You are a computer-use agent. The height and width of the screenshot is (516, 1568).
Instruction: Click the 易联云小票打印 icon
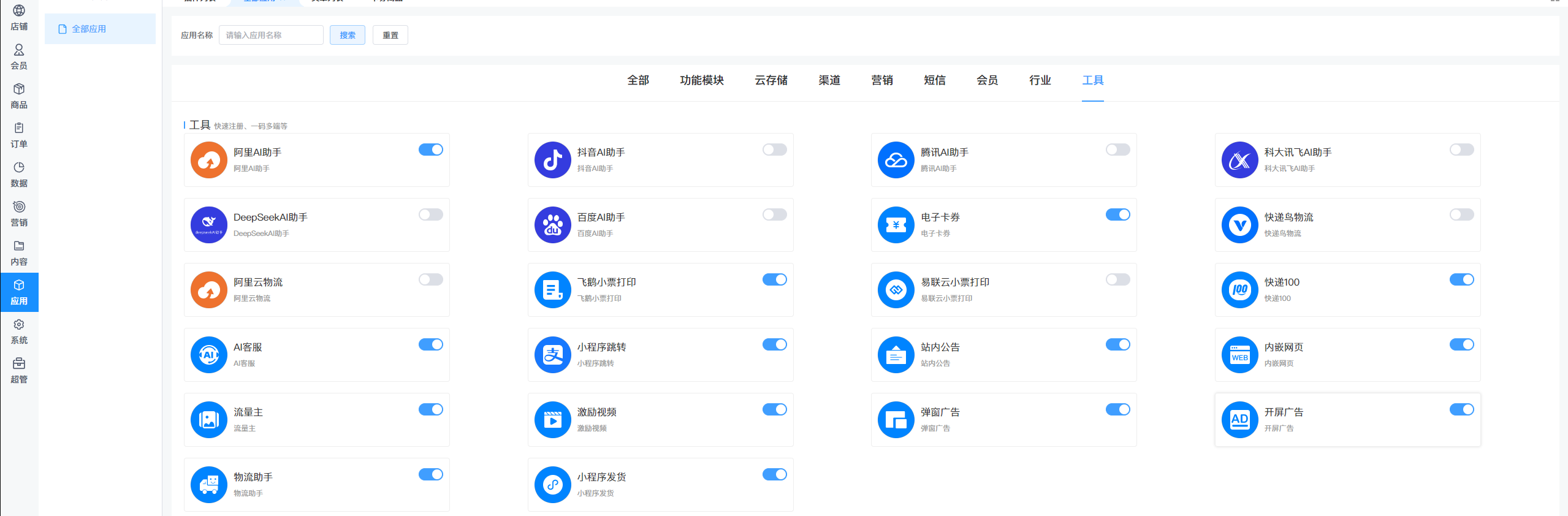(x=896, y=290)
